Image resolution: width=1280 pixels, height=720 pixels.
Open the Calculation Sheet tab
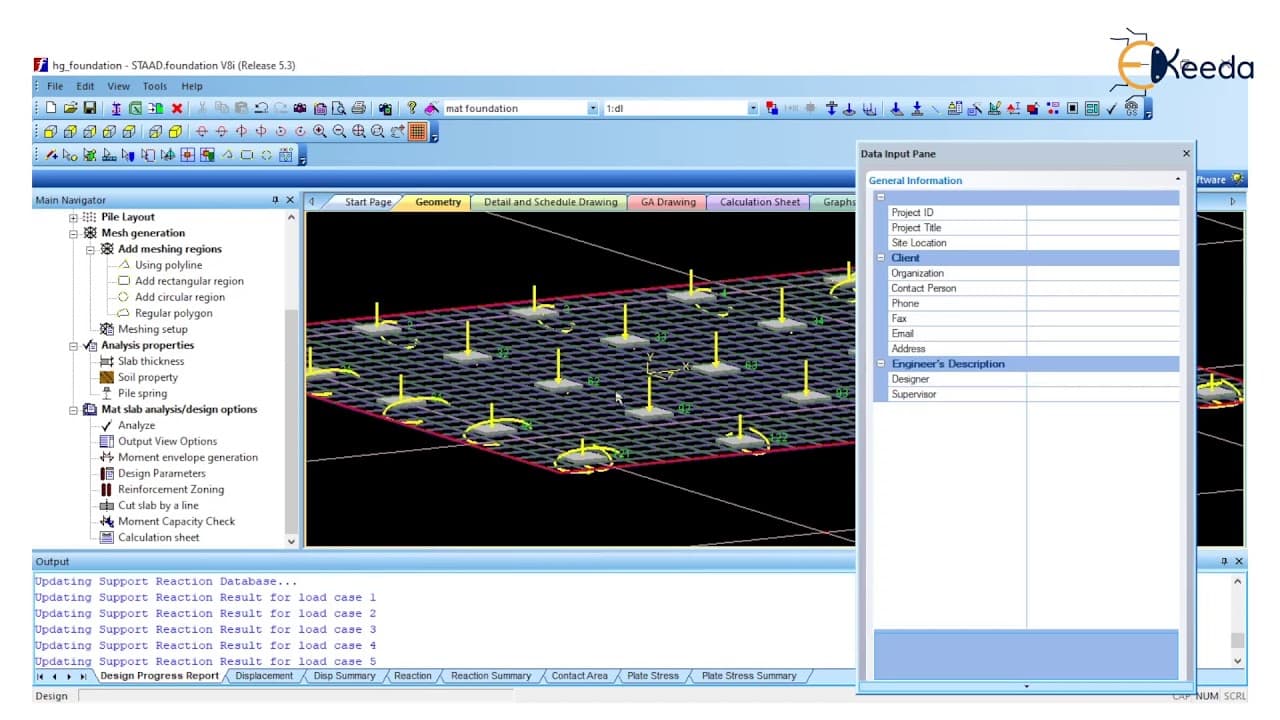pyautogui.click(x=760, y=202)
